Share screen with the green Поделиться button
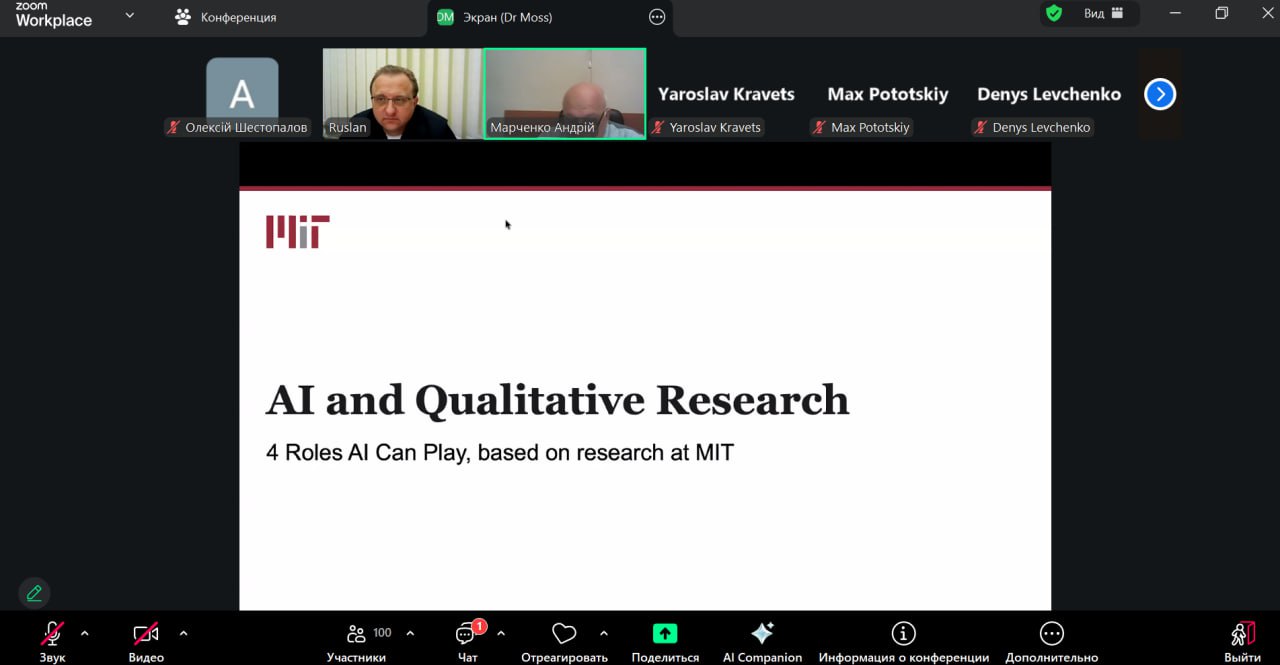The height and width of the screenshot is (665, 1280). (665, 640)
